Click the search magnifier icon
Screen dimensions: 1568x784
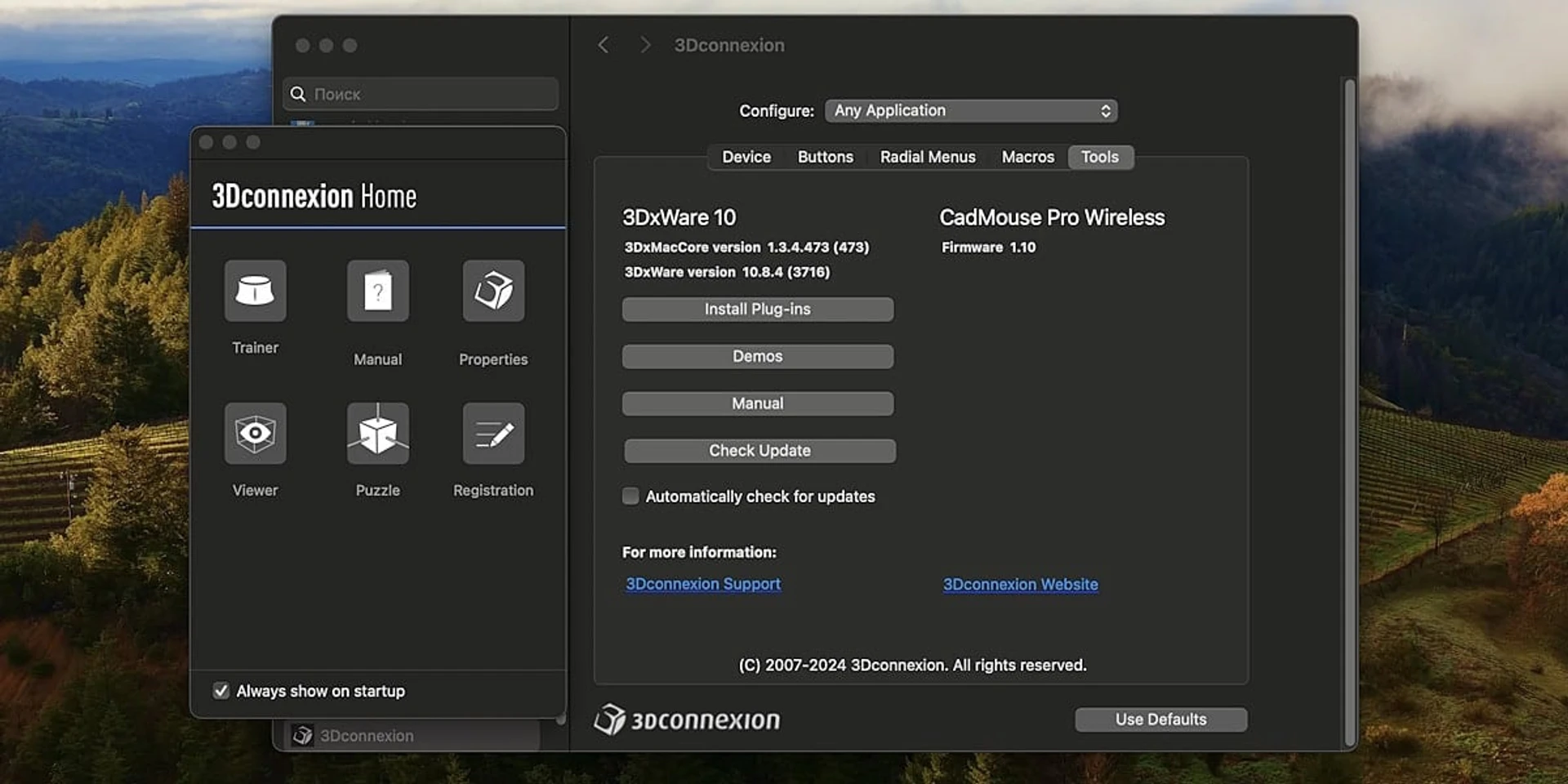pyautogui.click(x=298, y=94)
